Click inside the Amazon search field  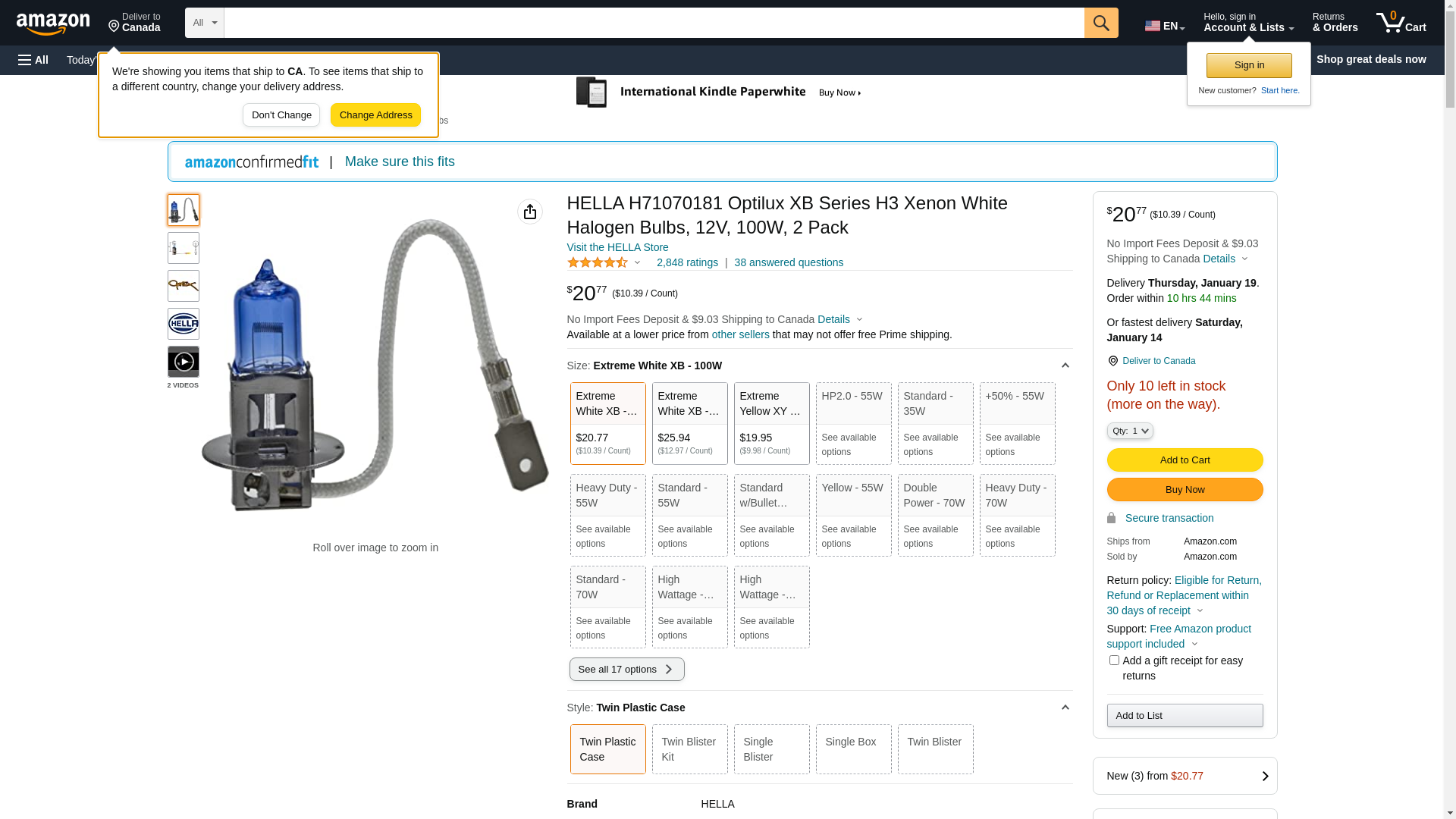point(654,23)
